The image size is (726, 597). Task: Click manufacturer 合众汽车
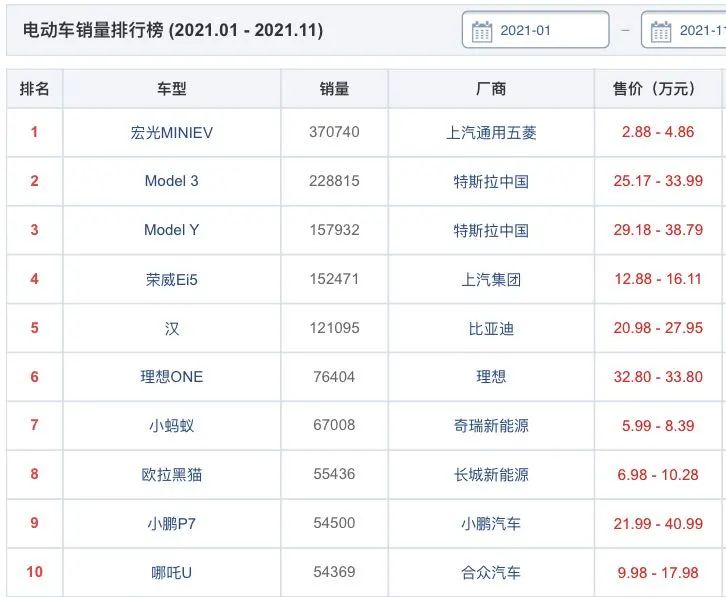pos(491,573)
